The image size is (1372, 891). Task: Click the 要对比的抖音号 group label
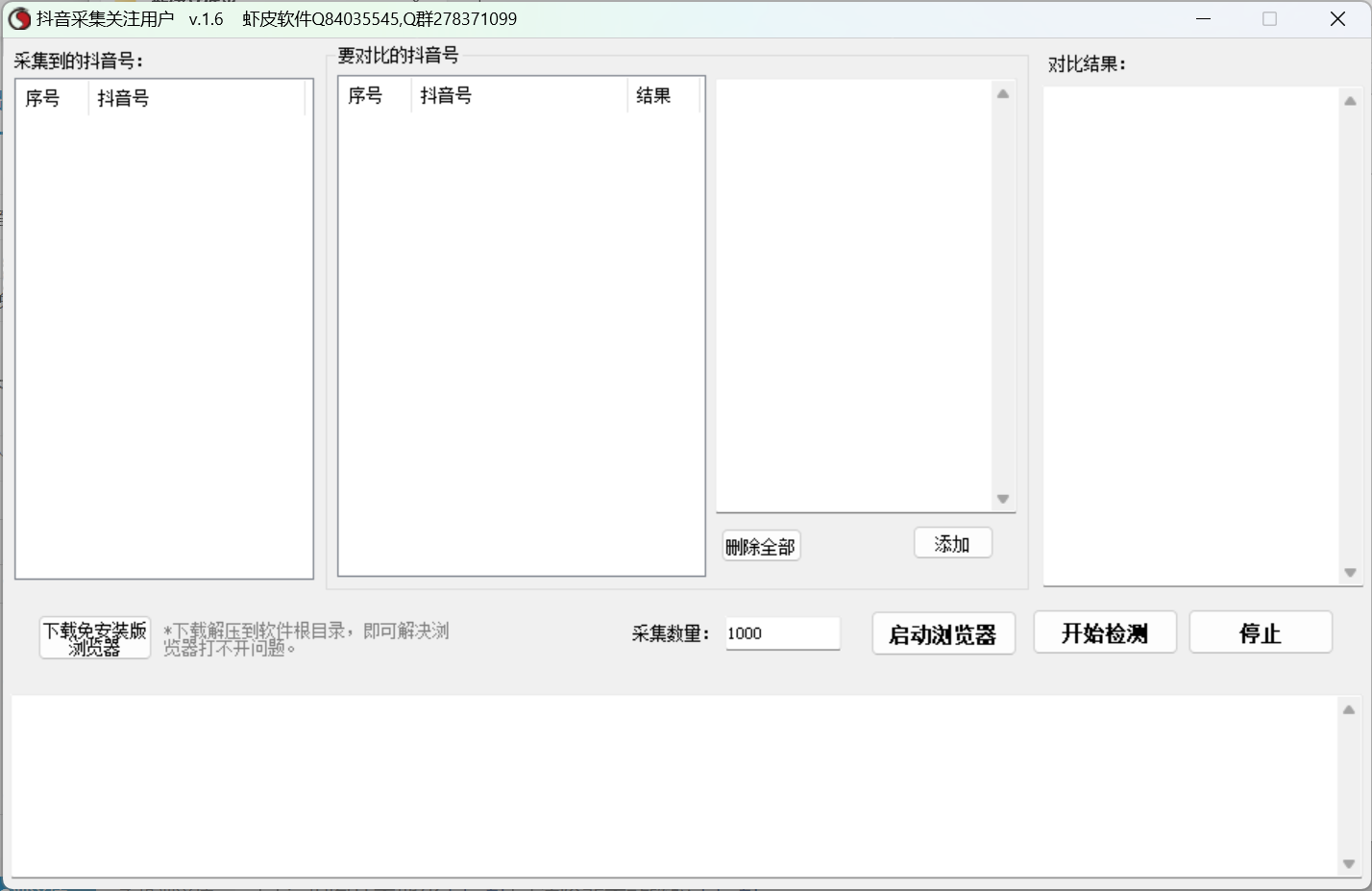(398, 55)
